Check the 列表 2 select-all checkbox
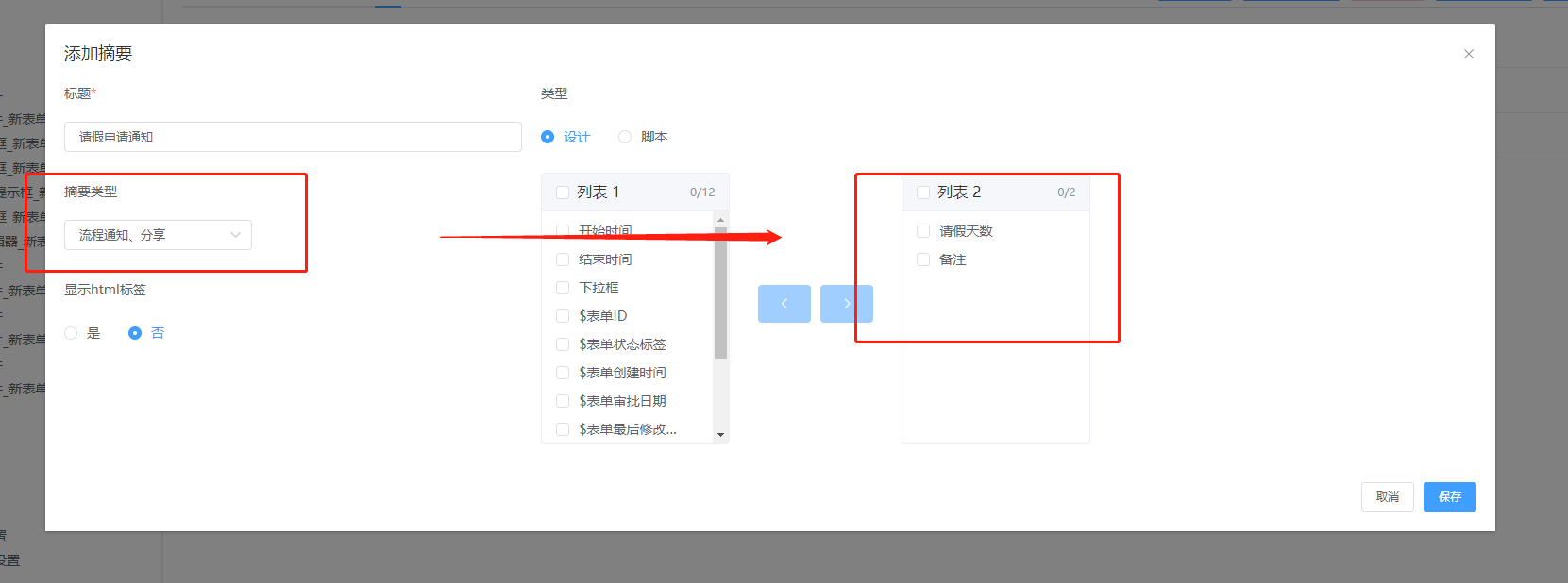Screen dimensions: 1568x583 tap(923, 192)
